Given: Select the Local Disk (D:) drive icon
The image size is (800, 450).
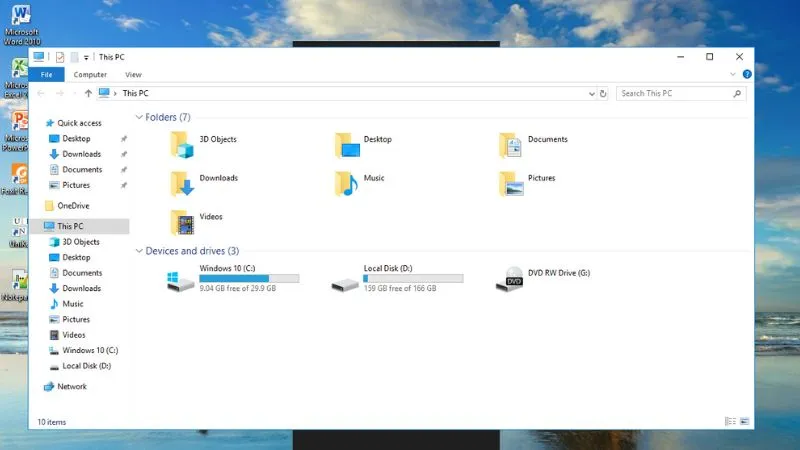Looking at the screenshot, I should (345, 284).
